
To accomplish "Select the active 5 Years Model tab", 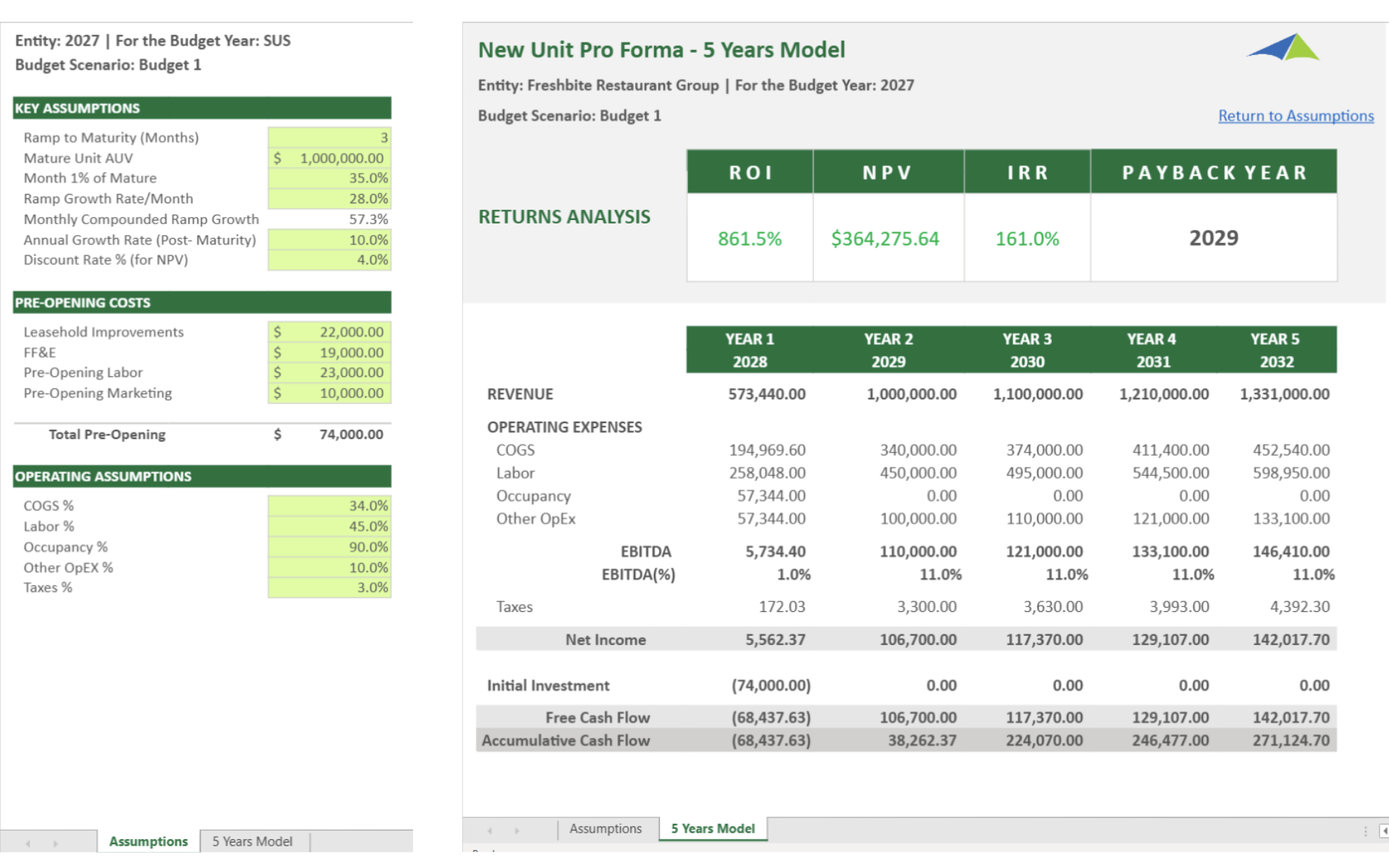I will 713,828.
